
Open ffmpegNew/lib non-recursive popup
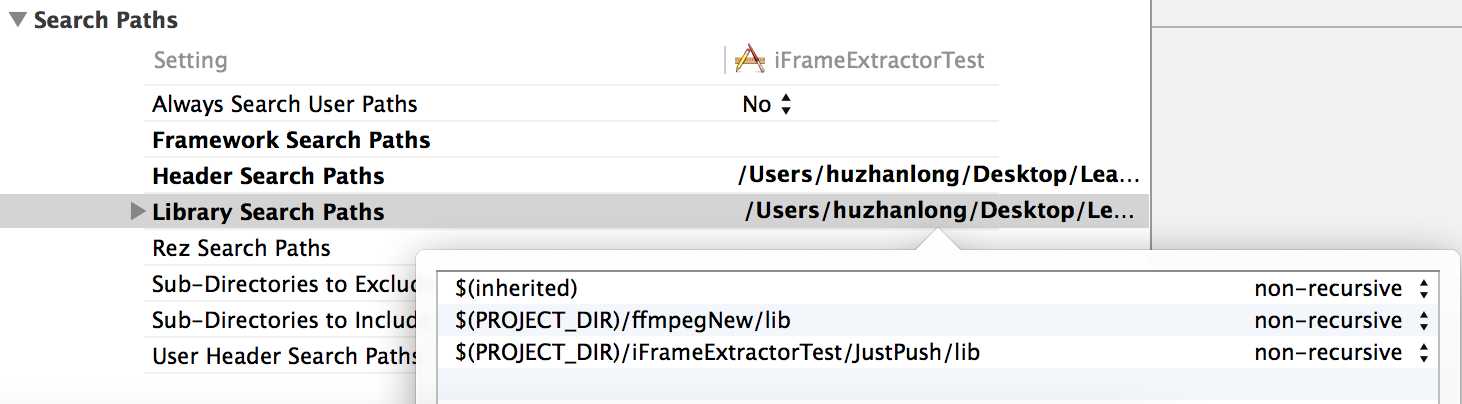pos(1342,321)
